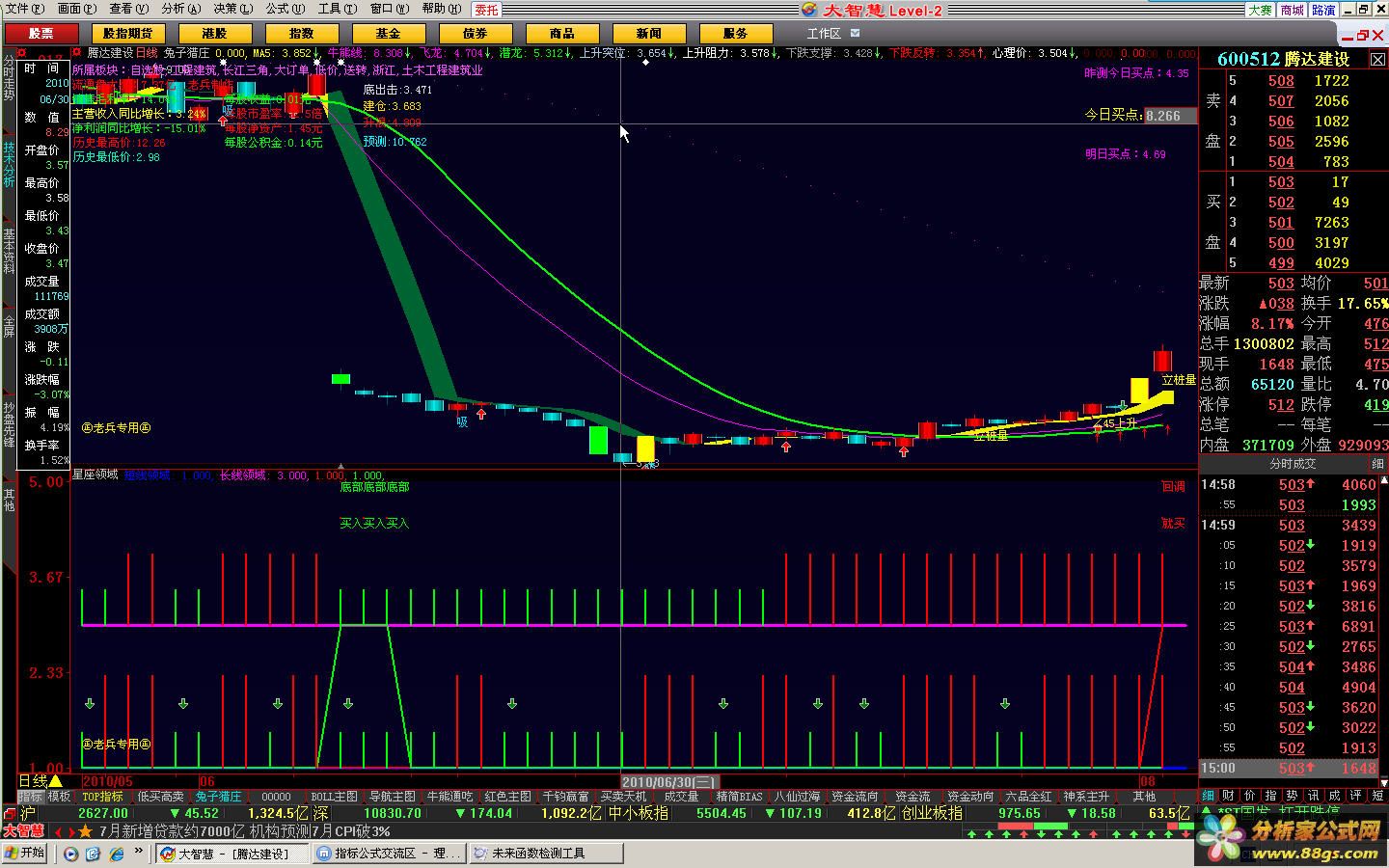Select the BOLL主图 indicator tab
Screen dimensions: 1389x868
click(x=334, y=797)
